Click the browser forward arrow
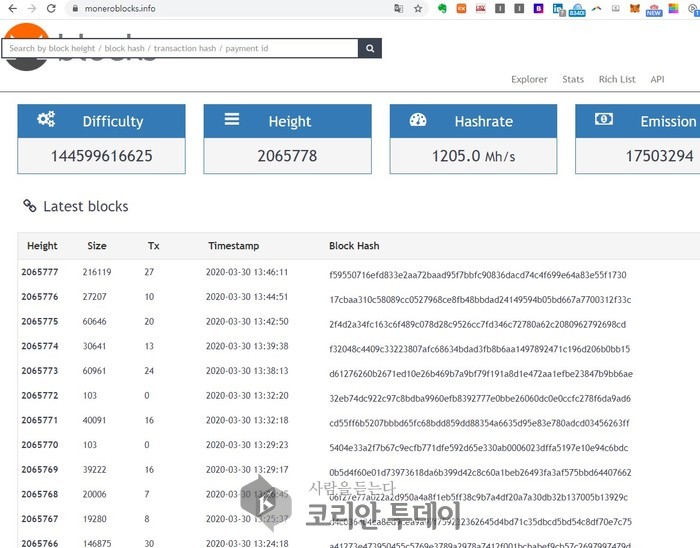 point(32,8)
